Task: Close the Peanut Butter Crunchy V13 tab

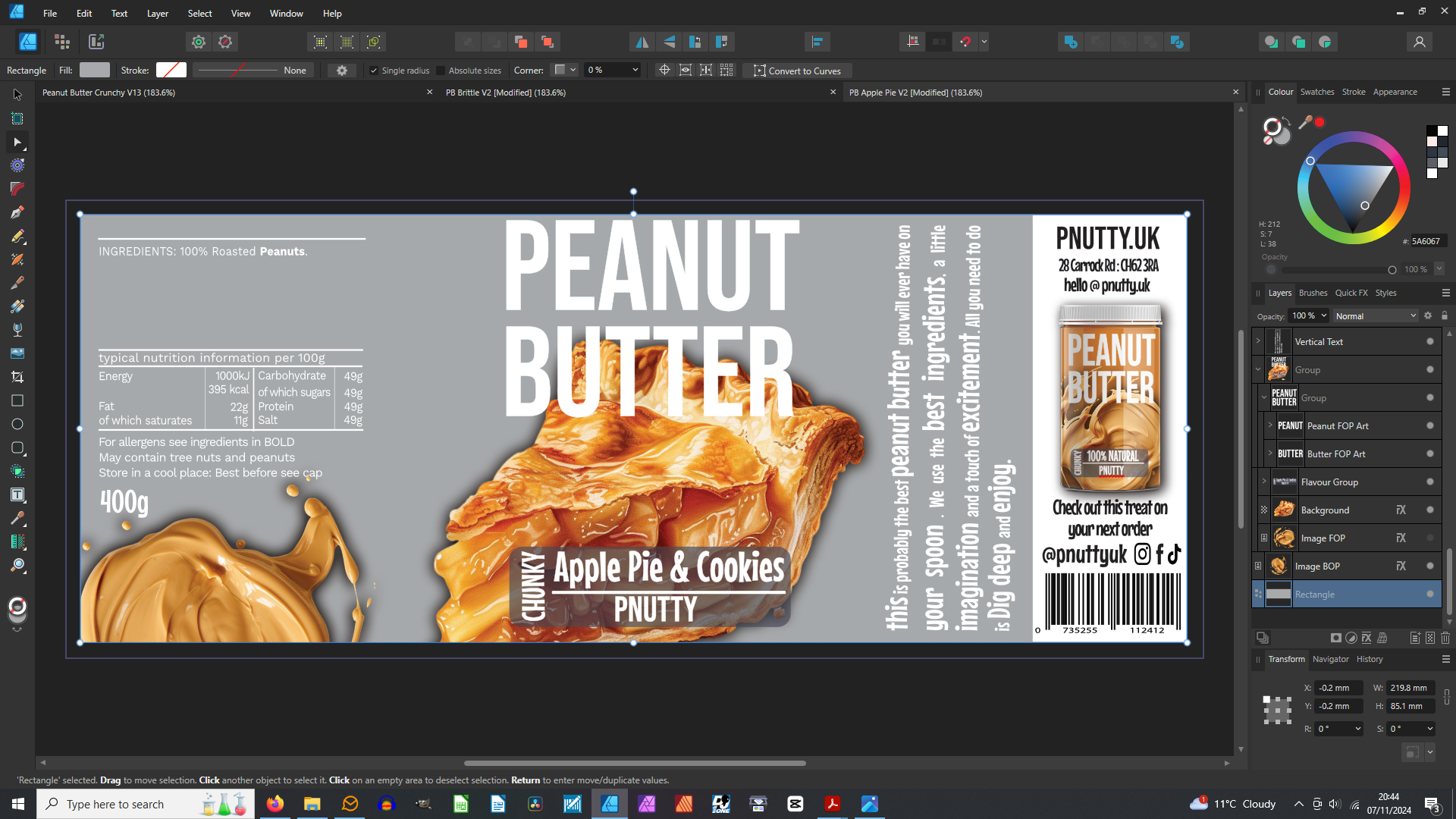Action: click(x=429, y=92)
